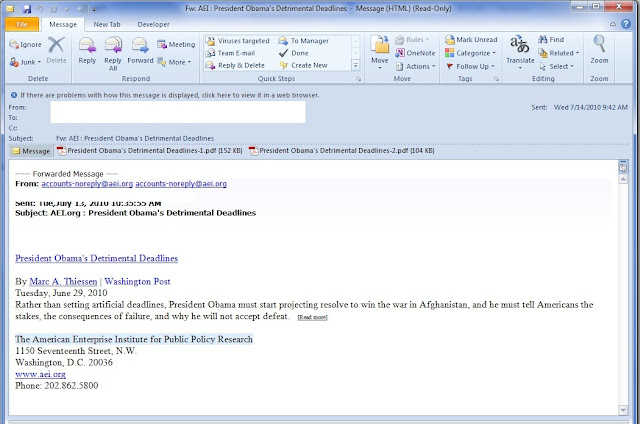The width and height of the screenshot is (640, 424).
Task: Open the File tab
Action: tap(22, 24)
